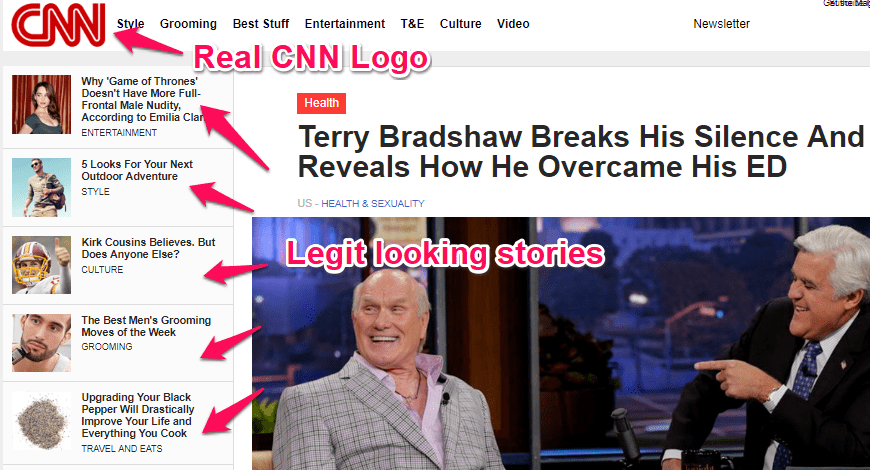870x470 pixels.
Task: Open the Style menu item
Action: tap(130, 24)
